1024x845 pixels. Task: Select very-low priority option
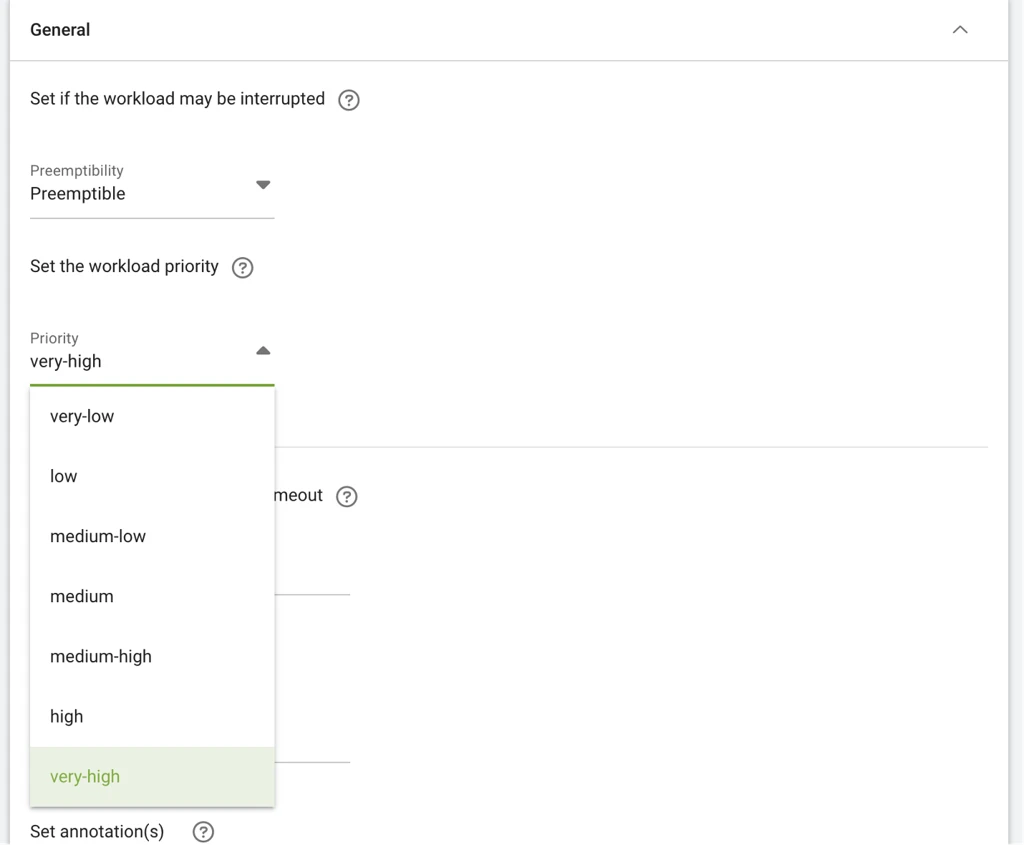152,417
